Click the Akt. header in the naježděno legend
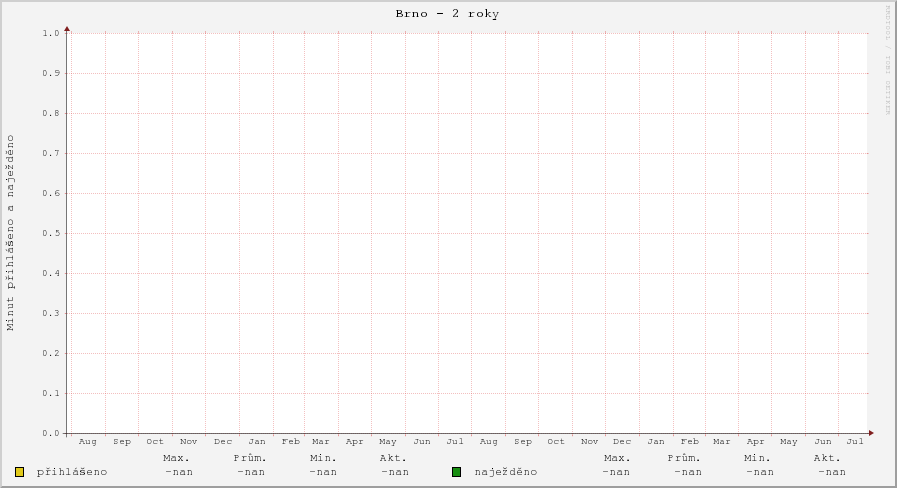This screenshot has width=897, height=488. click(x=827, y=457)
